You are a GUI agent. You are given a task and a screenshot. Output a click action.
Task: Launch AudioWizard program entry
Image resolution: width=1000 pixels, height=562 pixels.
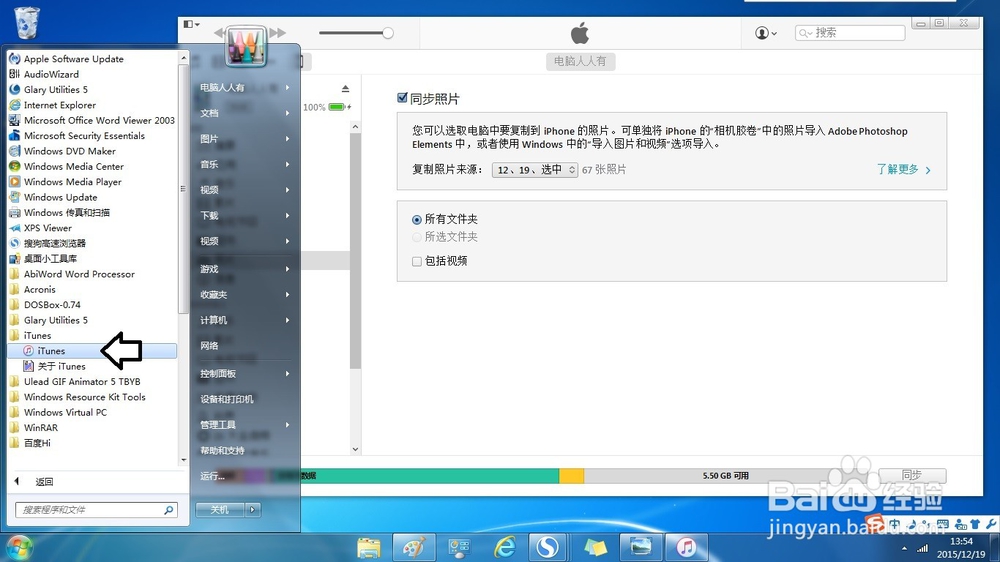tap(44, 74)
